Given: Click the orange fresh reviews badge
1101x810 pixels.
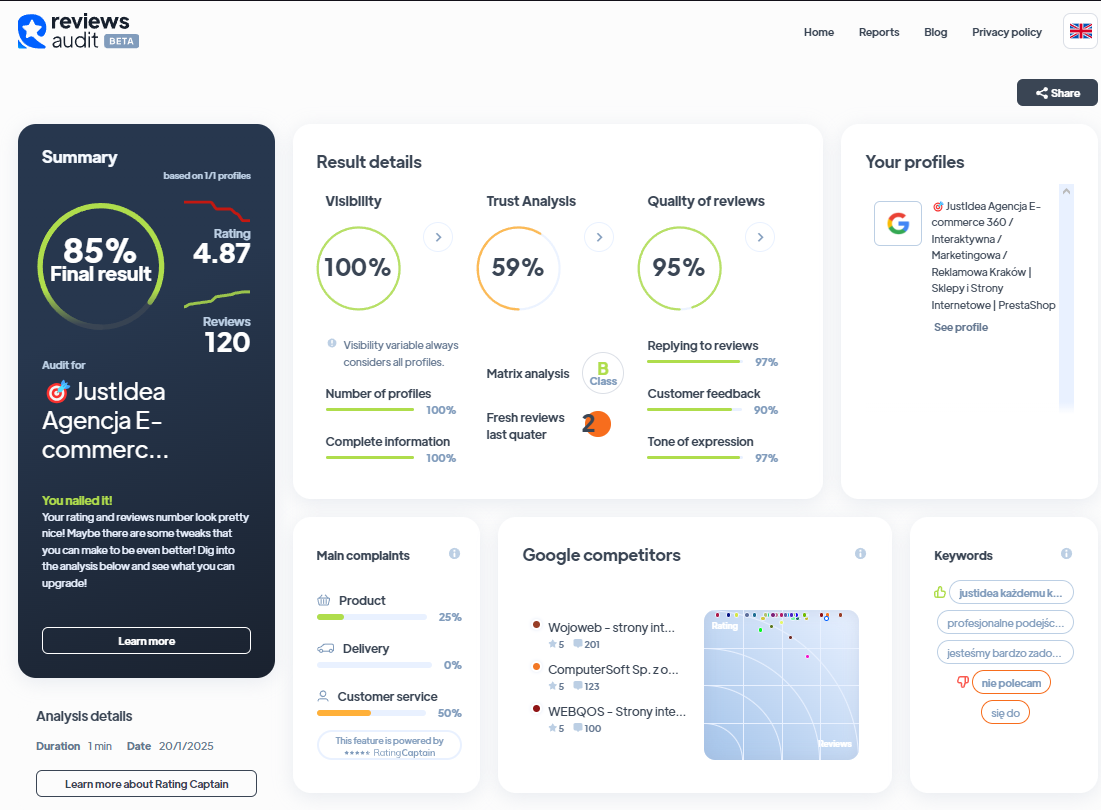Looking at the screenshot, I should click(x=597, y=424).
